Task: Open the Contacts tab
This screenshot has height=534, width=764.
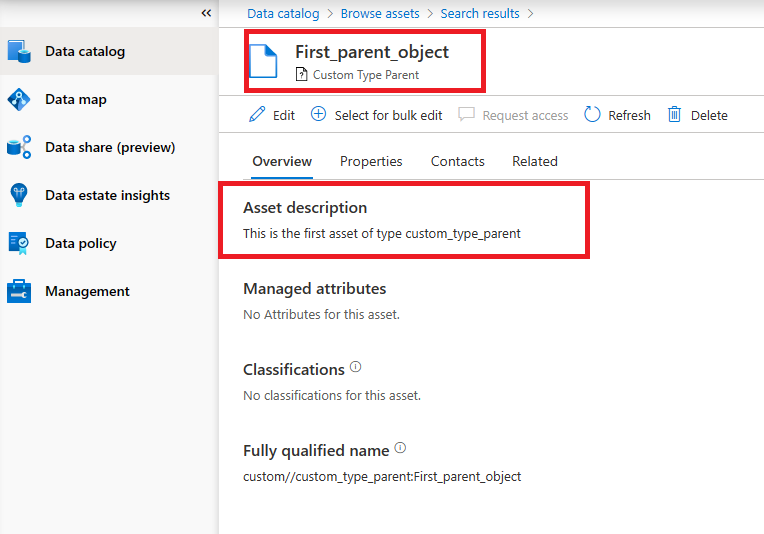Action: [457, 161]
